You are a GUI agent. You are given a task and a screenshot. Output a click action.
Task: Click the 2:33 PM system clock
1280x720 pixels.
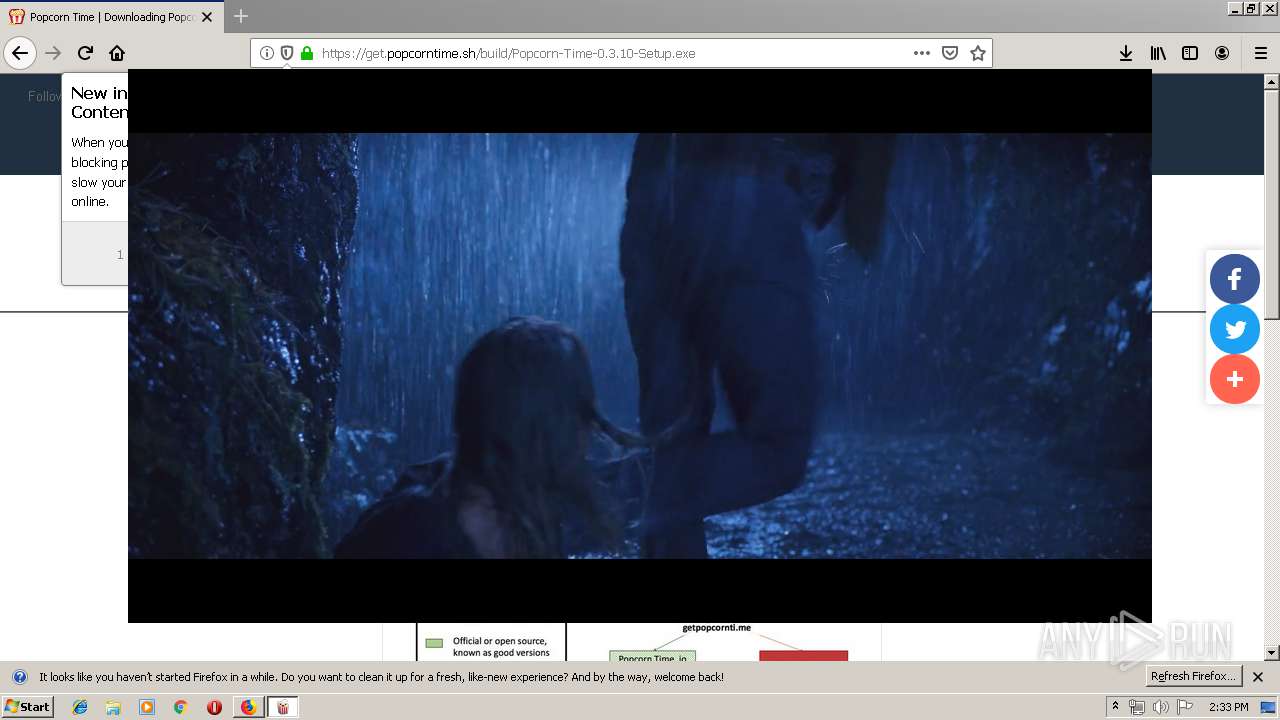pos(1229,707)
